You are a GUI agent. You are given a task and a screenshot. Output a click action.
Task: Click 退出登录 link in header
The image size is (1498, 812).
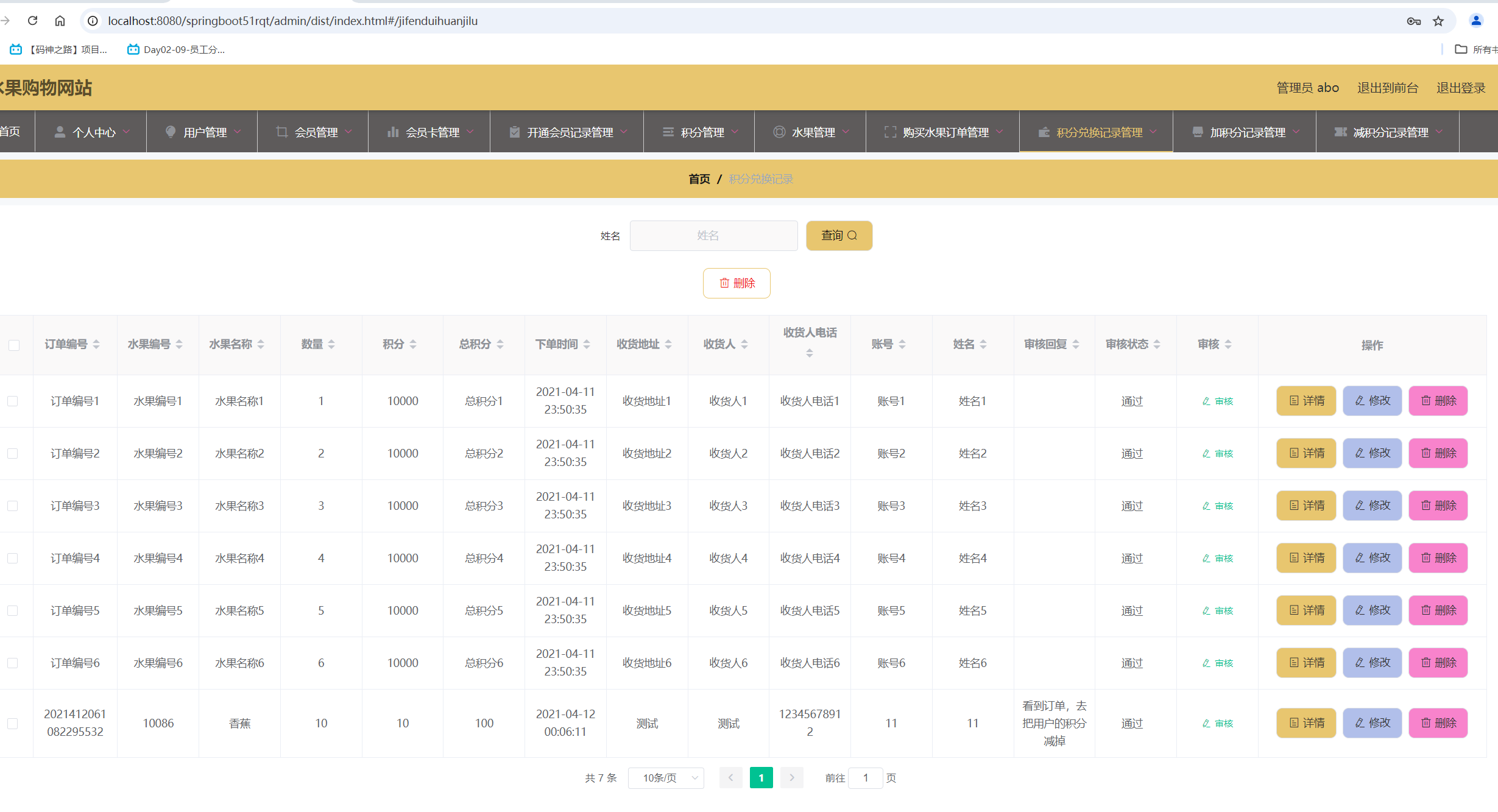point(1460,88)
